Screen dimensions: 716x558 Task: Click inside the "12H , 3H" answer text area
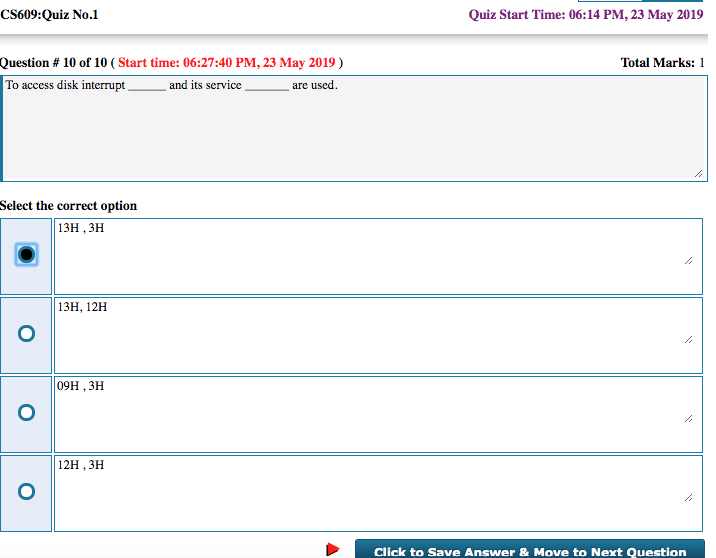pos(370,493)
